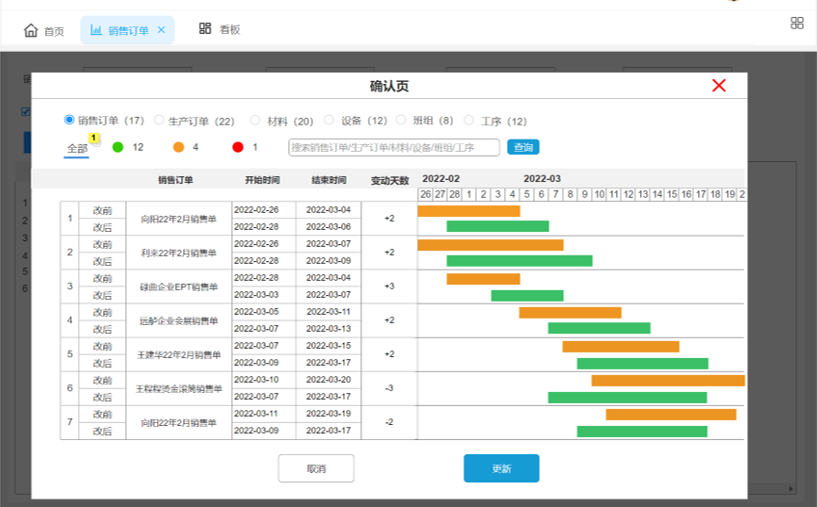The height and width of the screenshot is (507, 817).
Task: Click the 查询 search button
Action: [523, 147]
